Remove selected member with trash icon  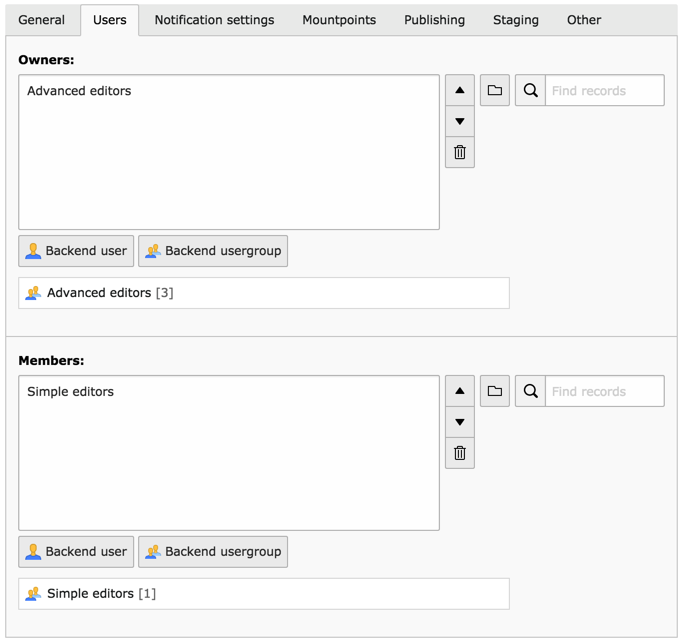coord(460,454)
